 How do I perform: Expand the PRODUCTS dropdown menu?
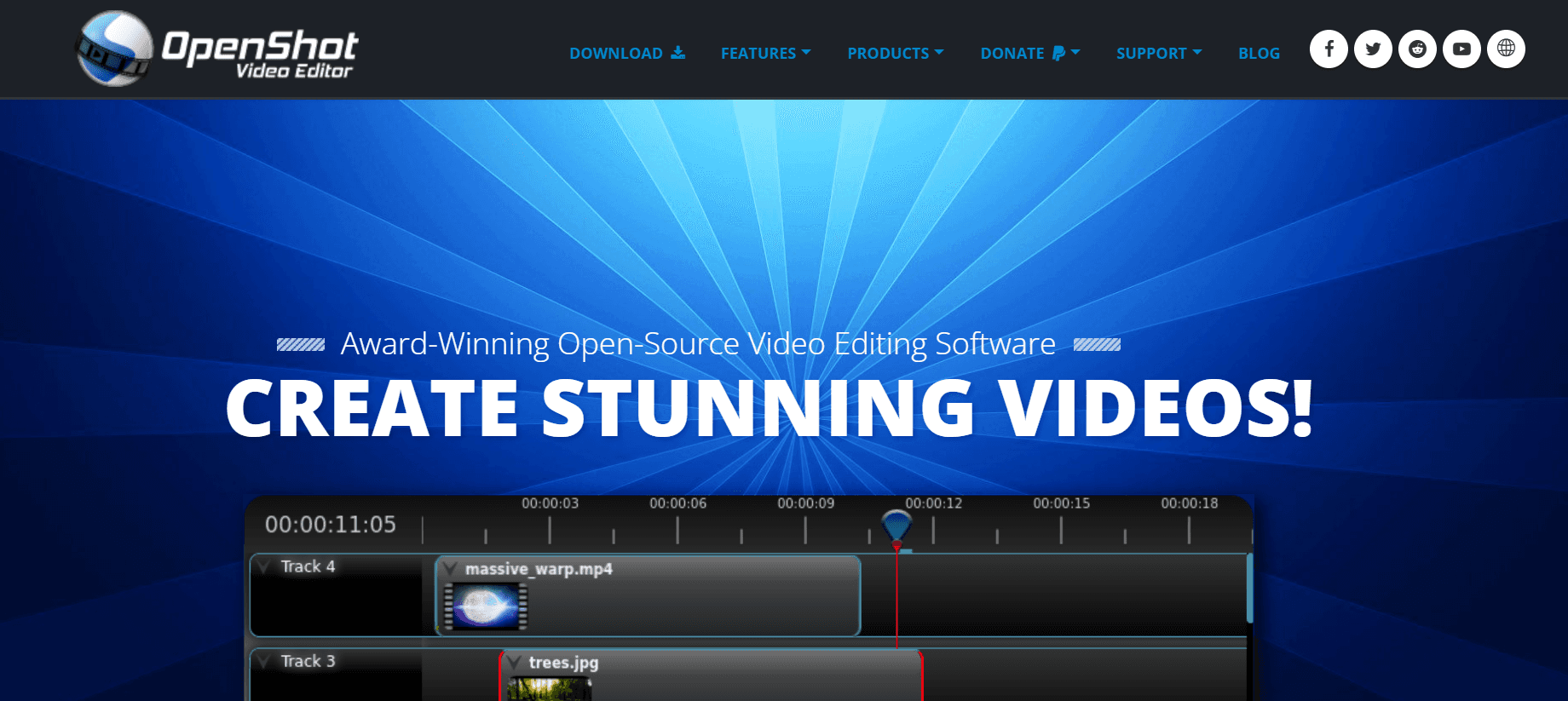point(896,53)
